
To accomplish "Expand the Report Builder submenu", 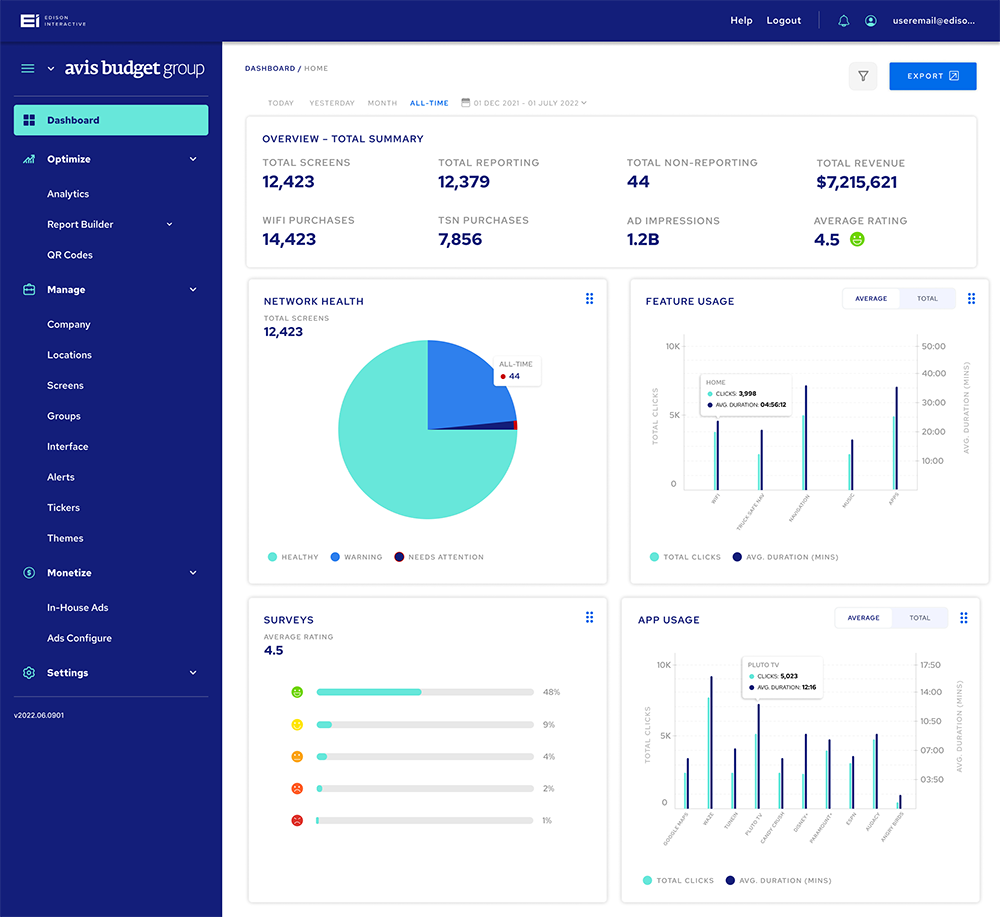I will [169, 225].
